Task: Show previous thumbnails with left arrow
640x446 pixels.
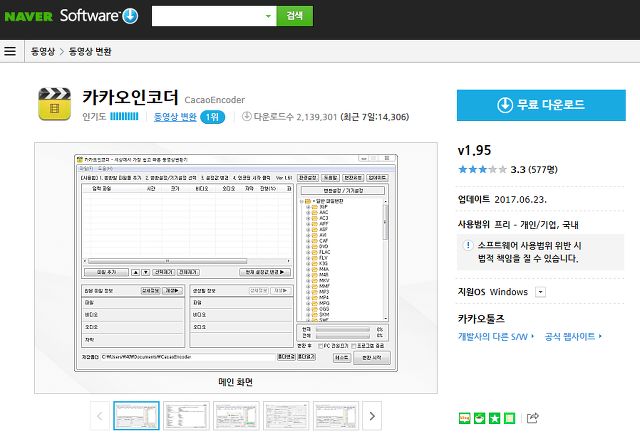Action: (x=100, y=416)
